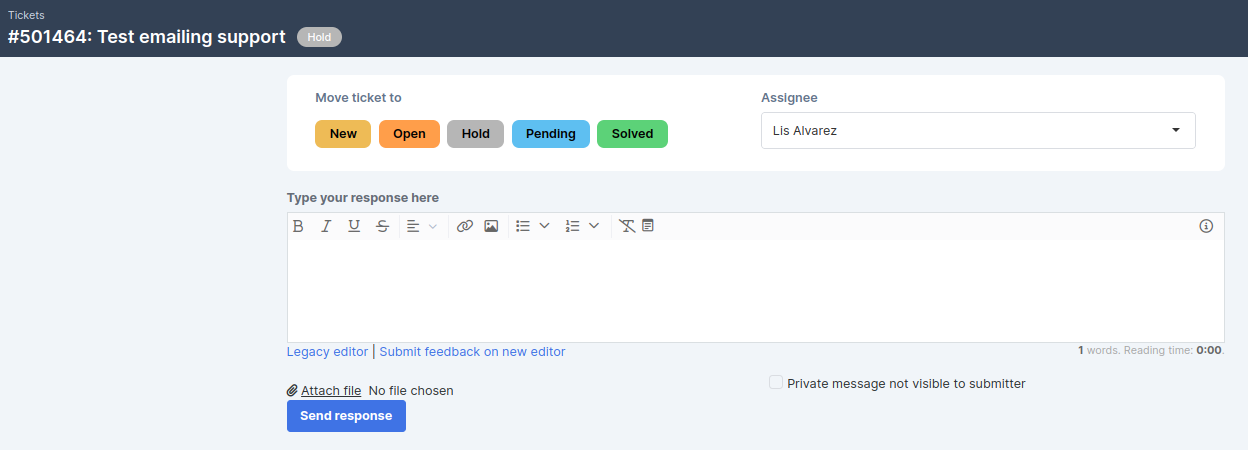1248x450 pixels.
Task: Click inside the response text area
Action: click(755, 291)
